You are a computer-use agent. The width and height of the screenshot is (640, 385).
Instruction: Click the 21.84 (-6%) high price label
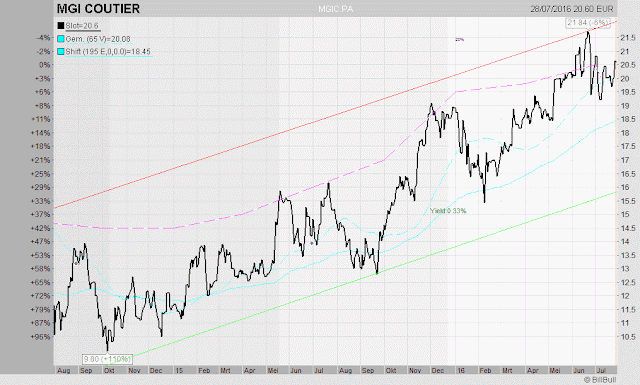pyautogui.click(x=588, y=22)
